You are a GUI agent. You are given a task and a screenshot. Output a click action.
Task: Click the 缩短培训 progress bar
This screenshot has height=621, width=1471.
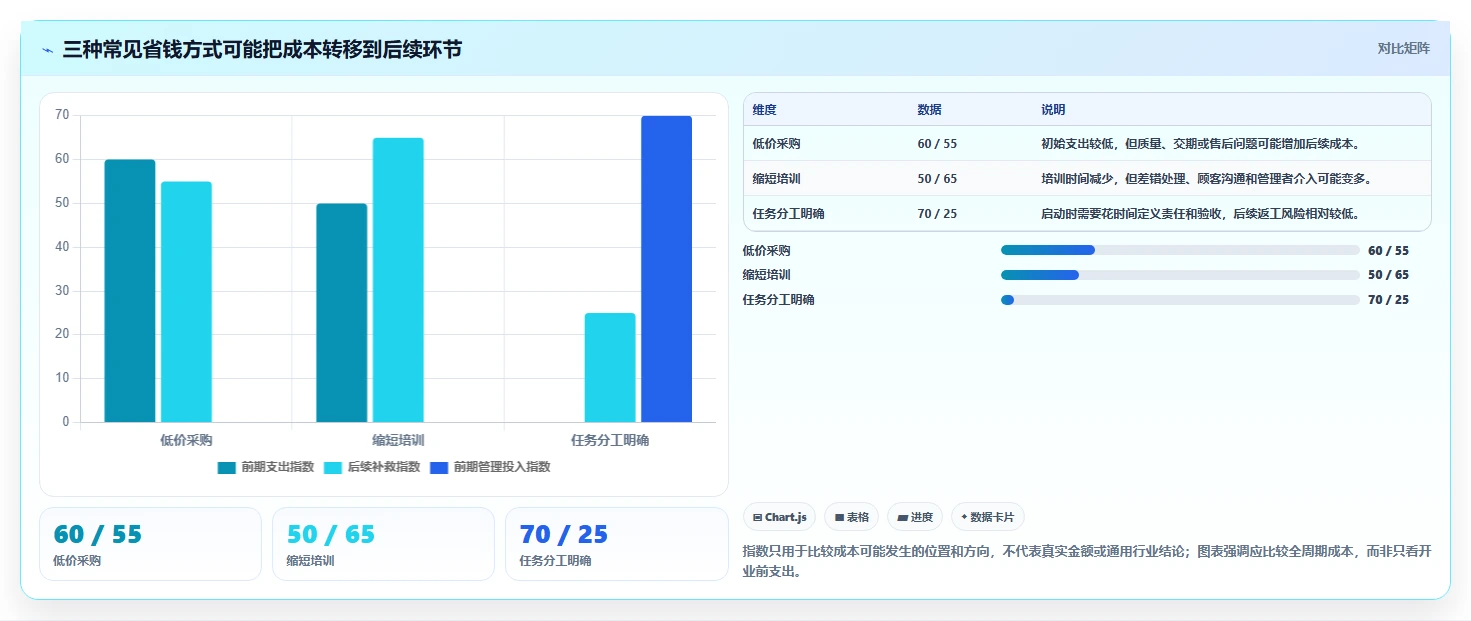click(1180, 275)
